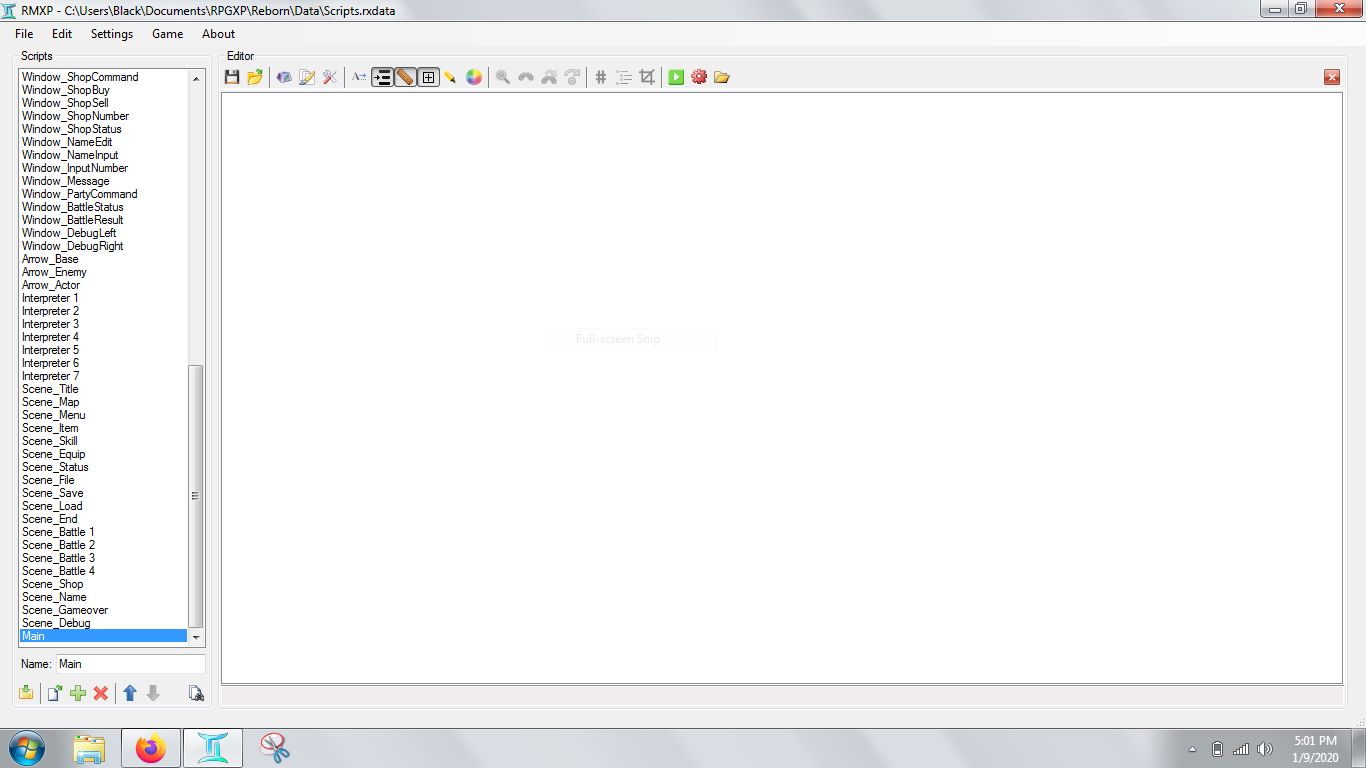Open the Settings menu
Image resolution: width=1366 pixels, height=768 pixels.
(111, 34)
